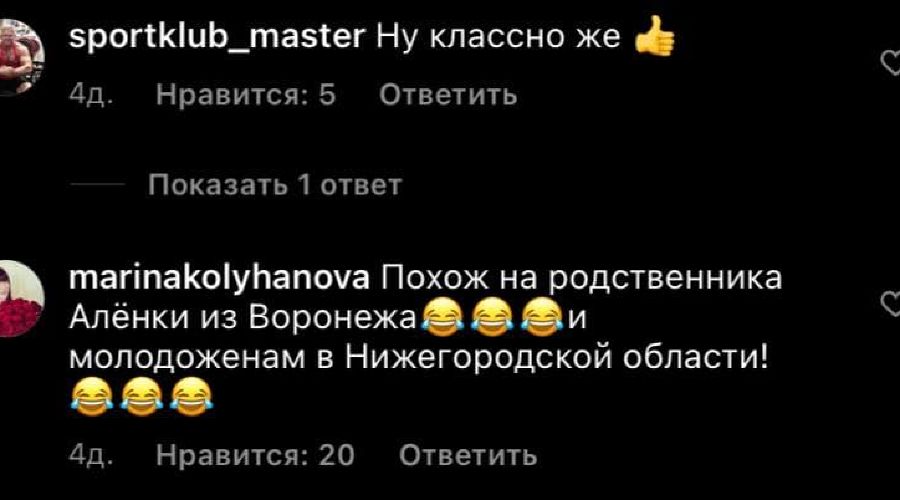The width and height of the screenshot is (900, 500).
Task: Click the "4д." timestamp under sportklub_master's comment
Action: 91,95
